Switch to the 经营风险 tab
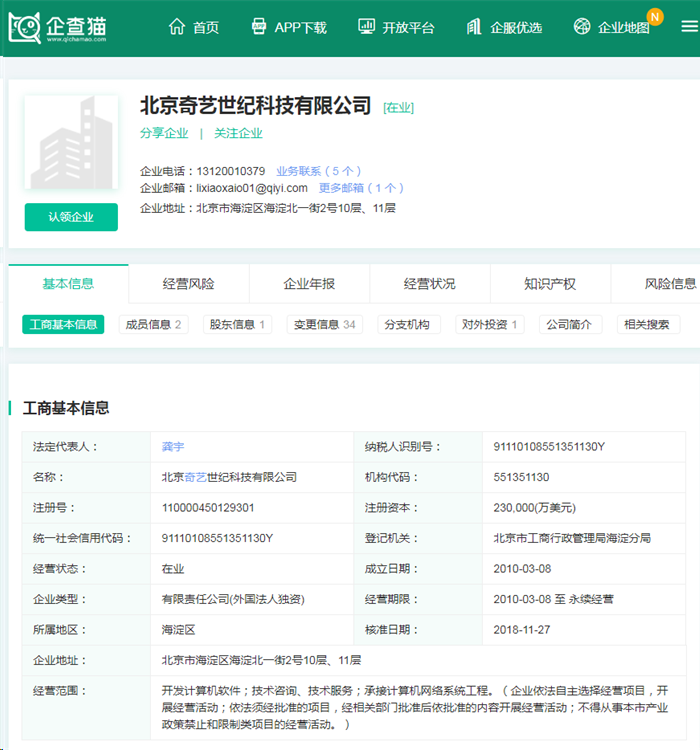 pyautogui.click(x=189, y=284)
